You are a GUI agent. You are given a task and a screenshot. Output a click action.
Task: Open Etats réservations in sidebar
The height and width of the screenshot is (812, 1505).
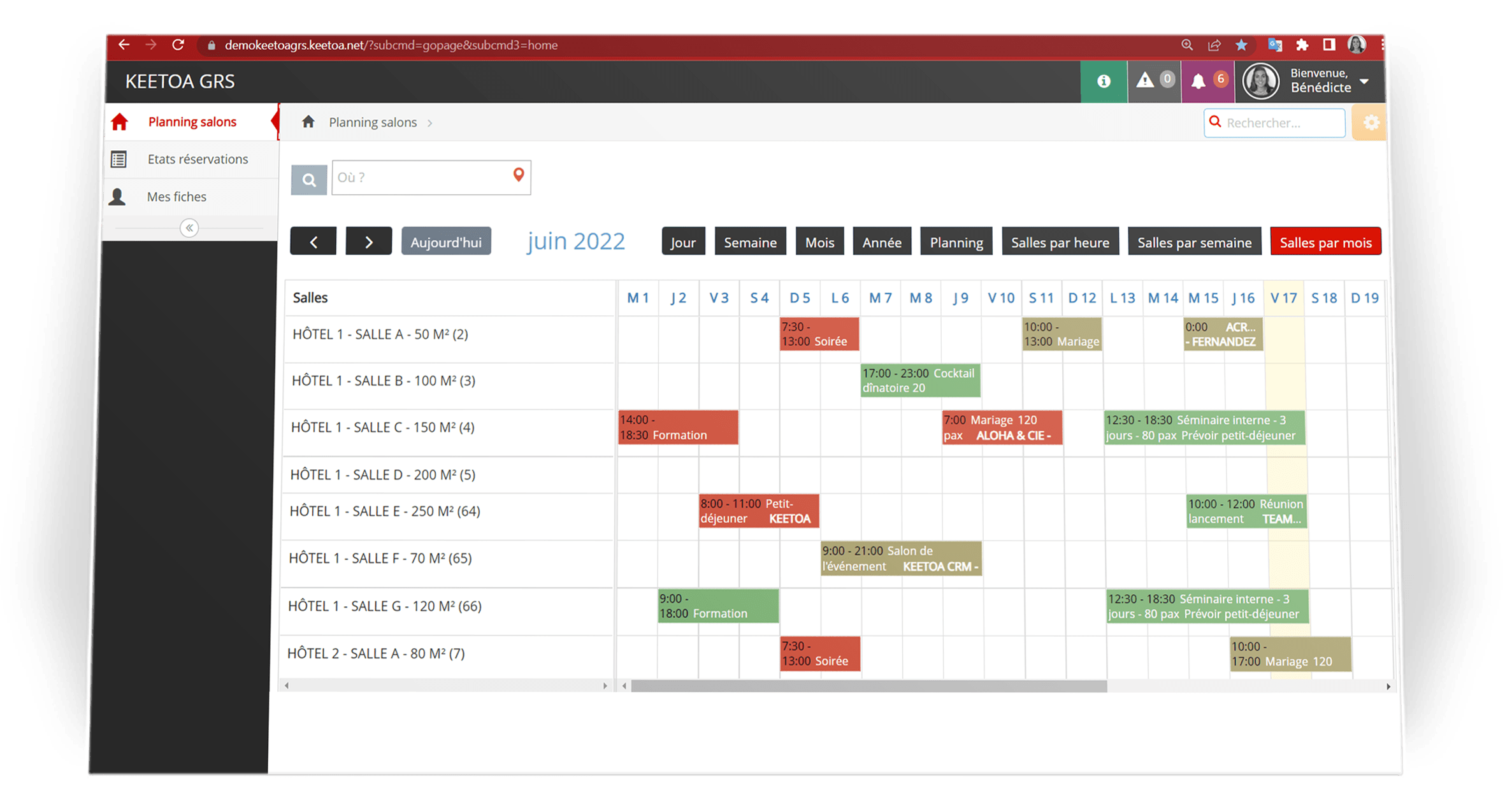pos(198,159)
